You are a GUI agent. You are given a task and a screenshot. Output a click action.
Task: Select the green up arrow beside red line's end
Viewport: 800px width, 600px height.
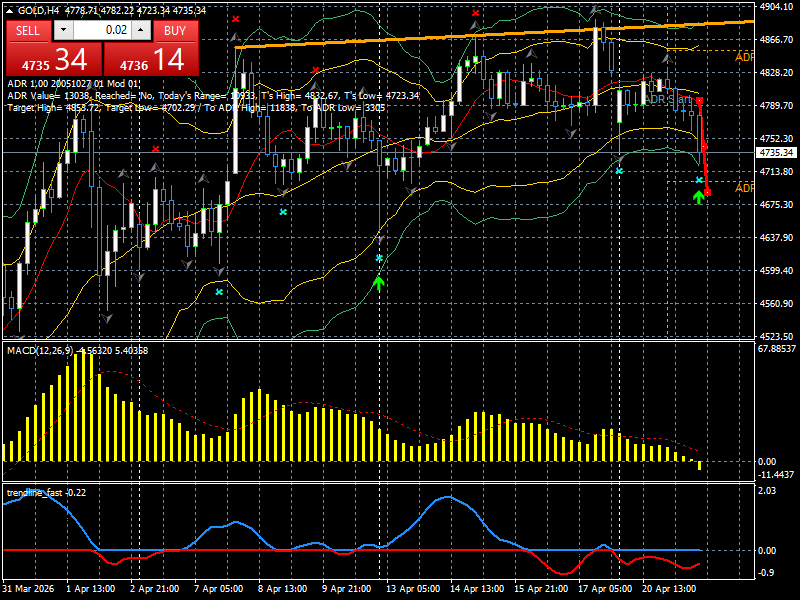[698, 197]
